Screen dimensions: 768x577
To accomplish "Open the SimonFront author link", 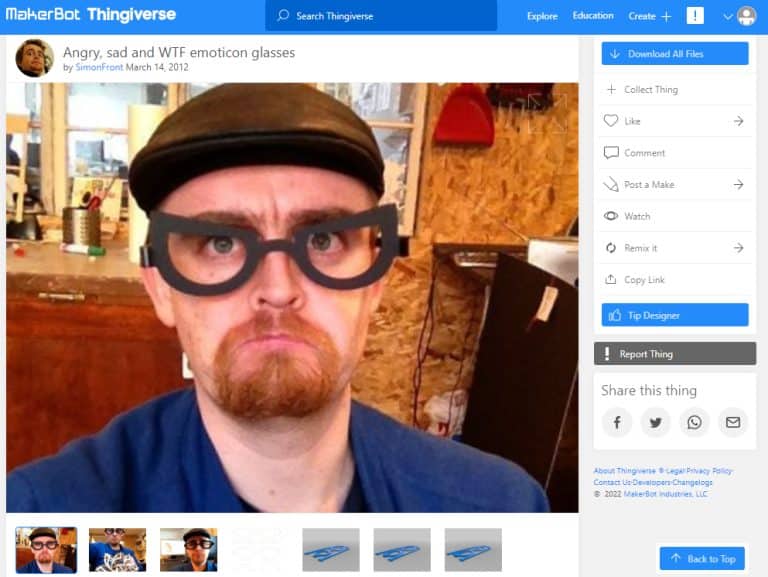I will (99, 68).
